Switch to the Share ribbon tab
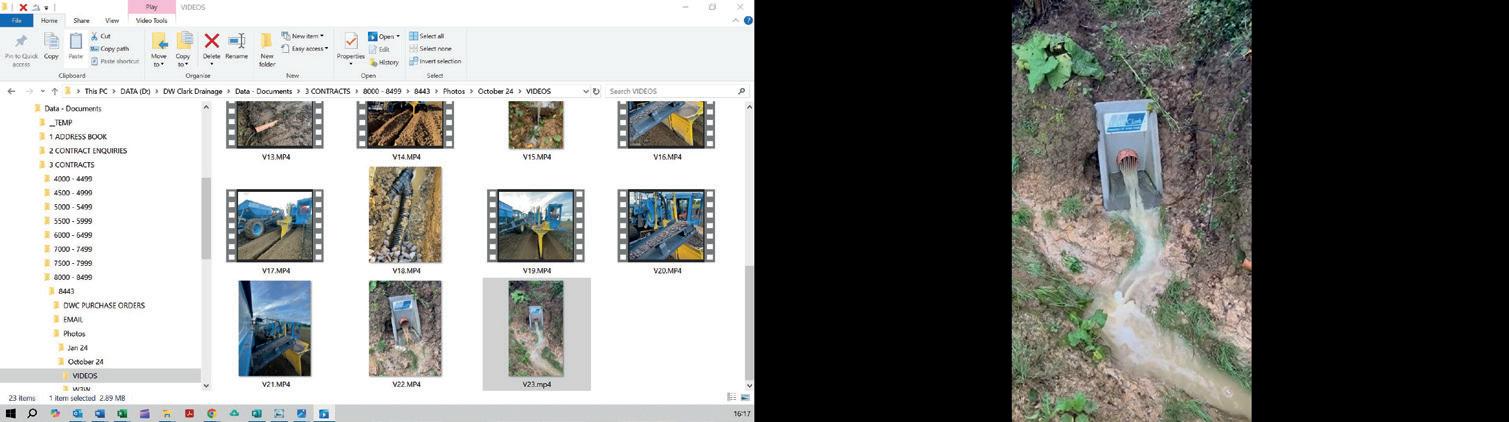 point(81,20)
